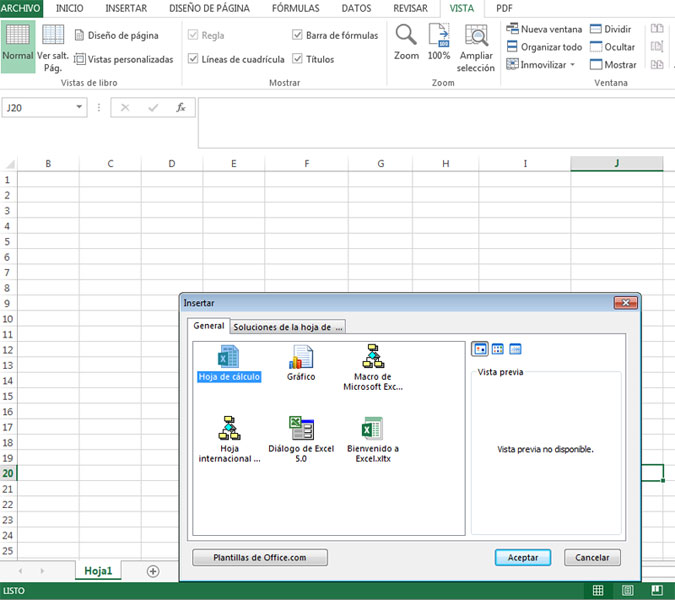Image resolution: width=675 pixels, height=600 pixels.
Task: Click Organizar todo
Action: 544,46
